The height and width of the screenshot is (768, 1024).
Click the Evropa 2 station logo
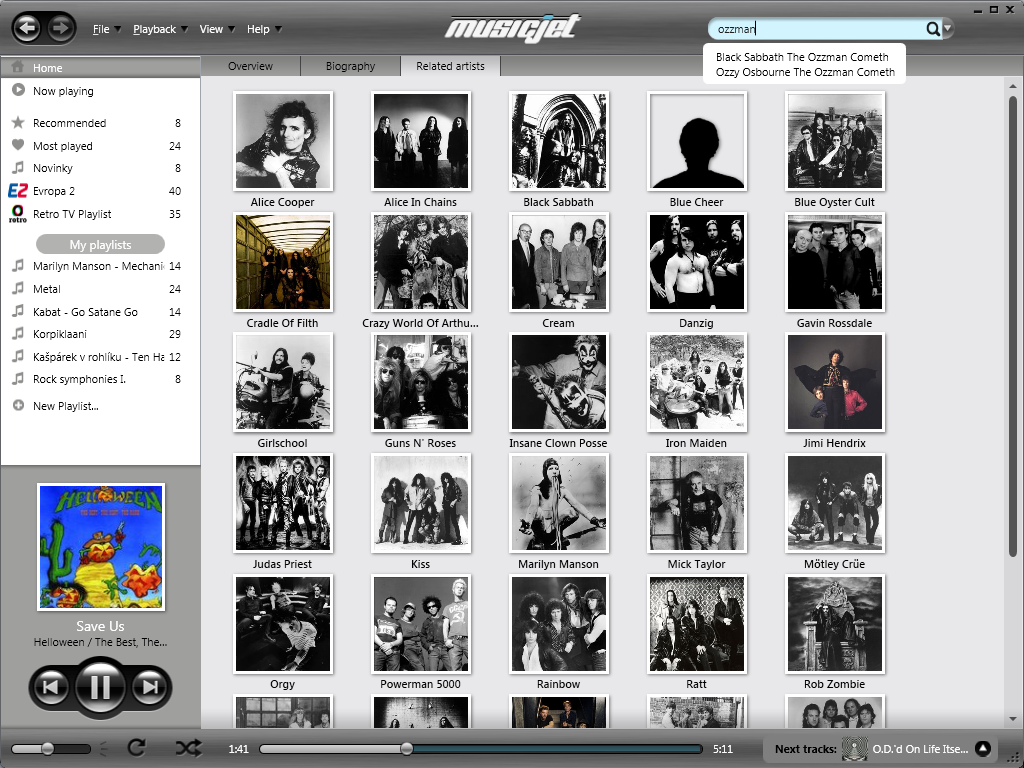[18, 191]
